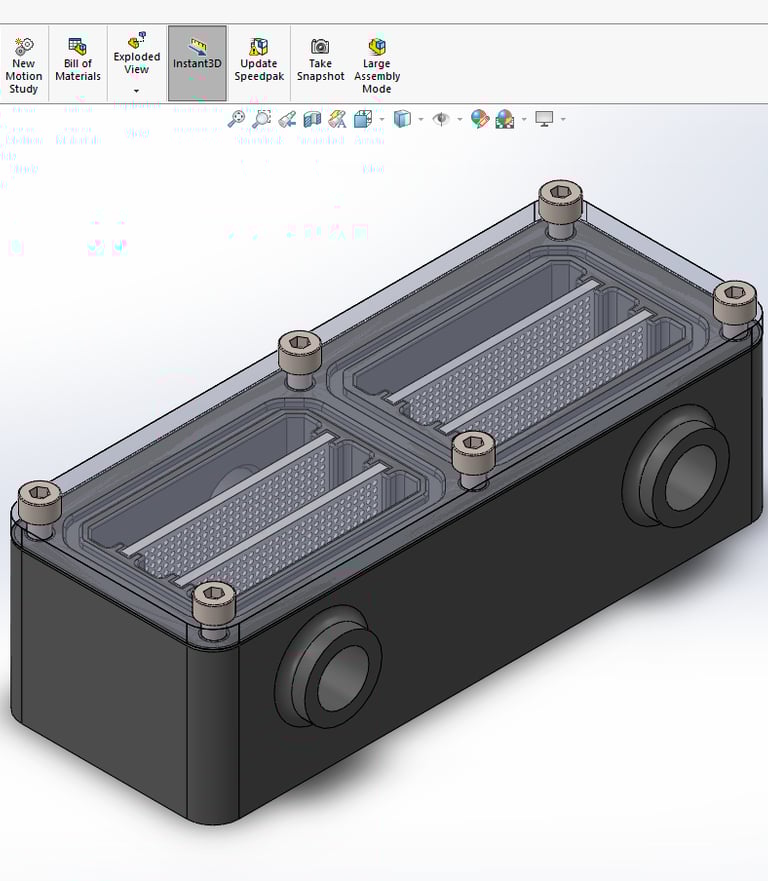Activate the Zoom to Area tool
The height and width of the screenshot is (881, 768).
pyautogui.click(x=261, y=119)
